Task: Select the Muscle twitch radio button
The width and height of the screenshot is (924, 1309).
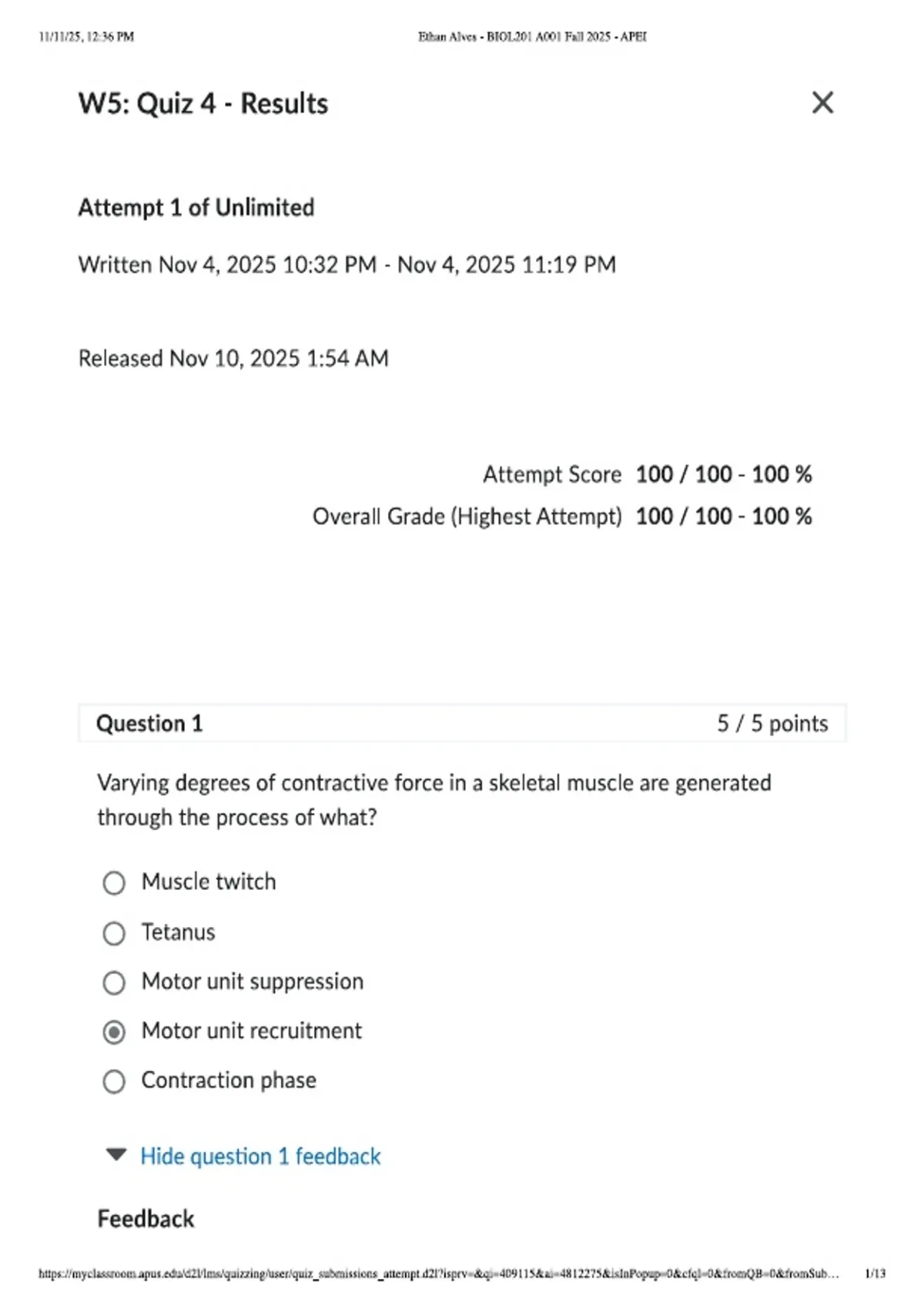Action: coord(114,882)
